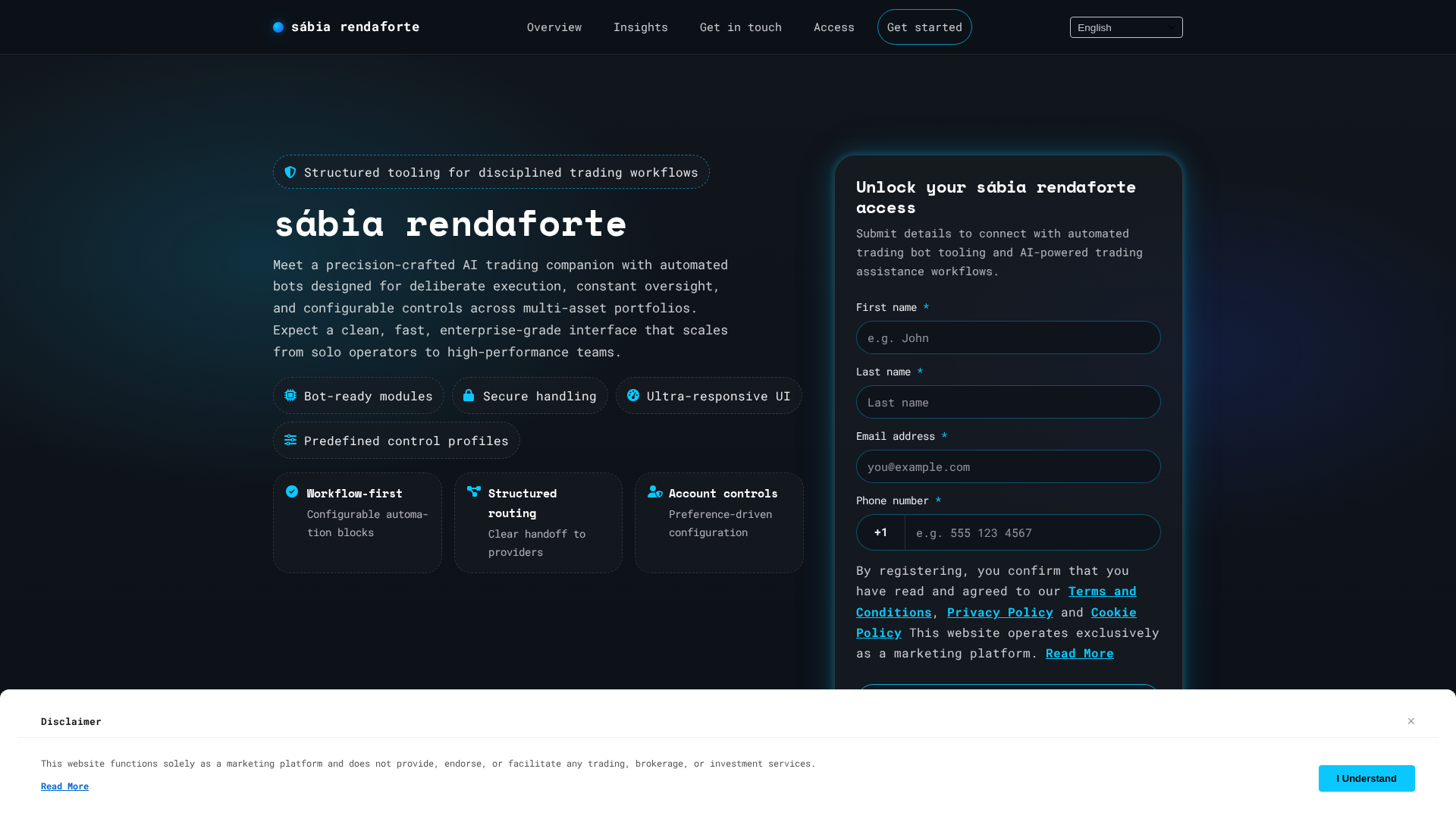Focus the Phone number input field
The image size is (1456, 819).
(x=1033, y=532)
